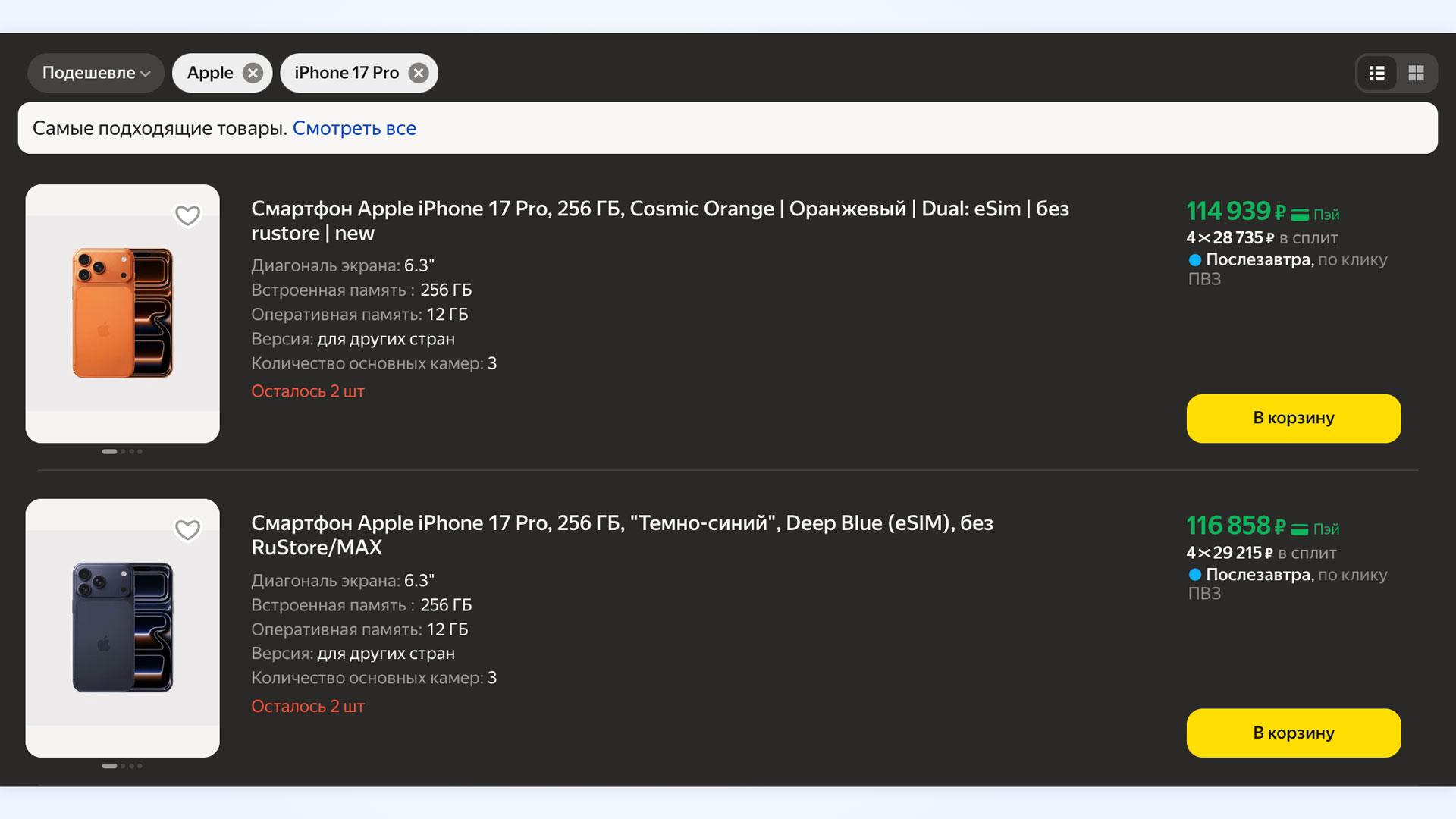This screenshot has width=1456, height=819.
Task: Add Cosmic Orange iPhone to cart
Action: pyautogui.click(x=1293, y=418)
